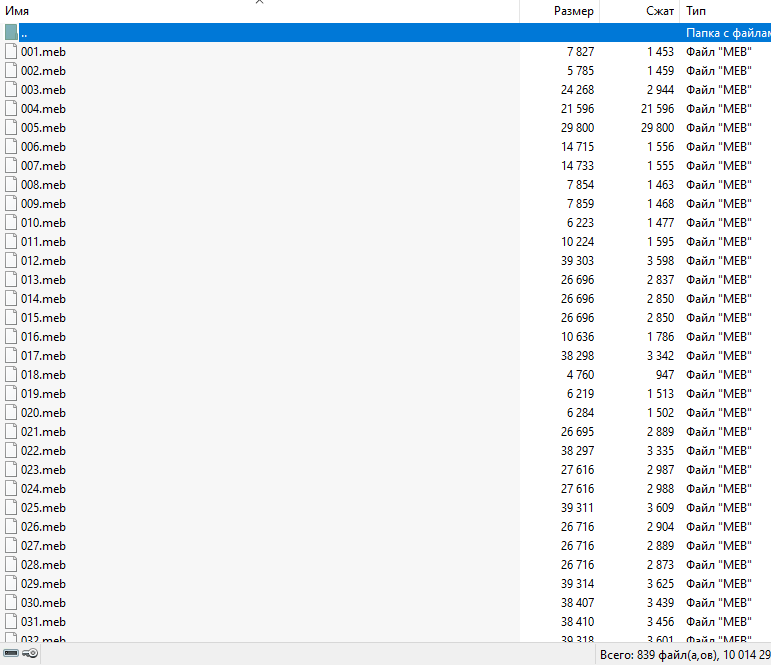Select file name 025.meb

[x=43, y=508]
